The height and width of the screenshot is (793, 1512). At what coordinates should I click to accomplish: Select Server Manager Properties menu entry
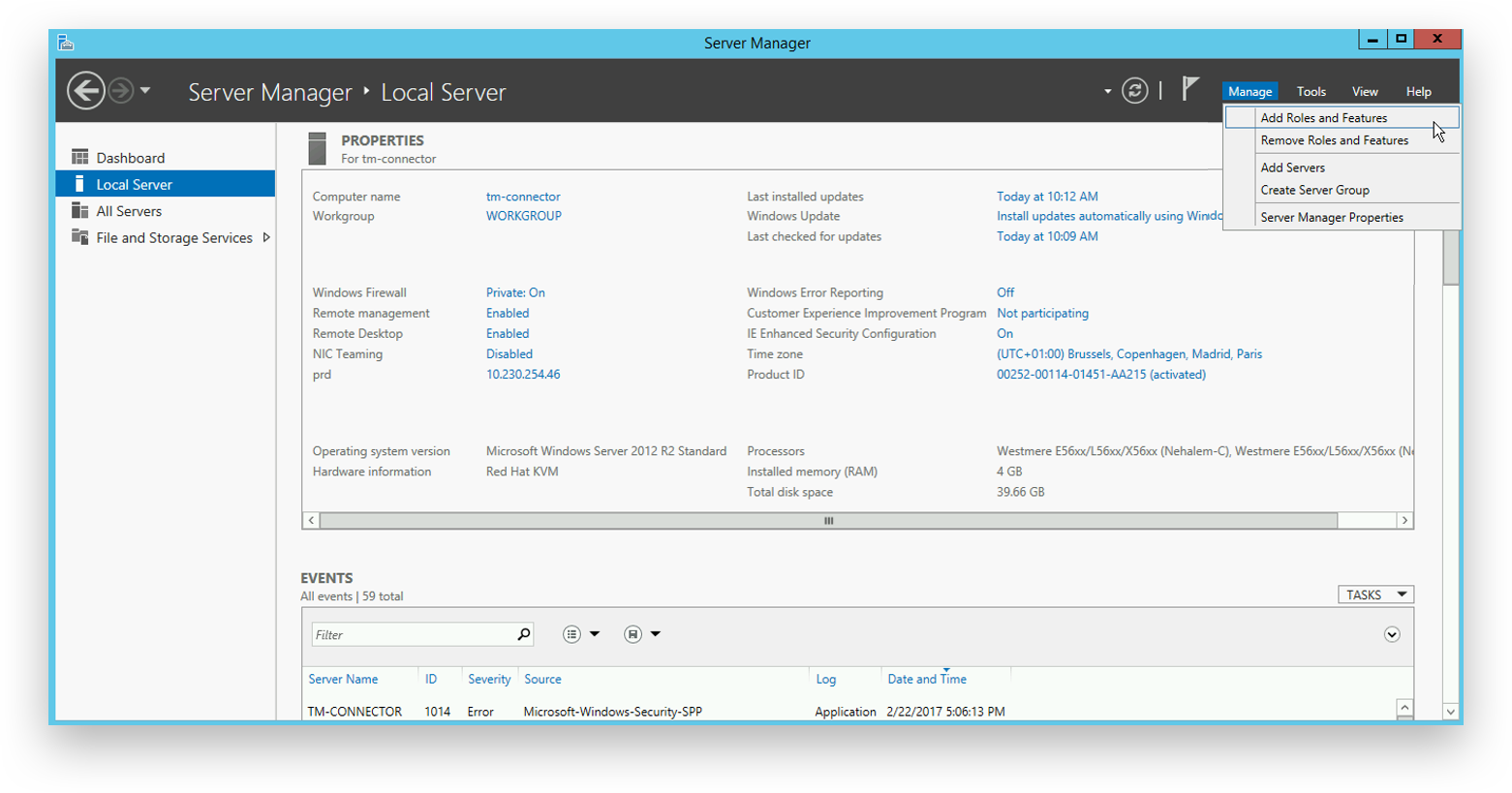click(1331, 218)
